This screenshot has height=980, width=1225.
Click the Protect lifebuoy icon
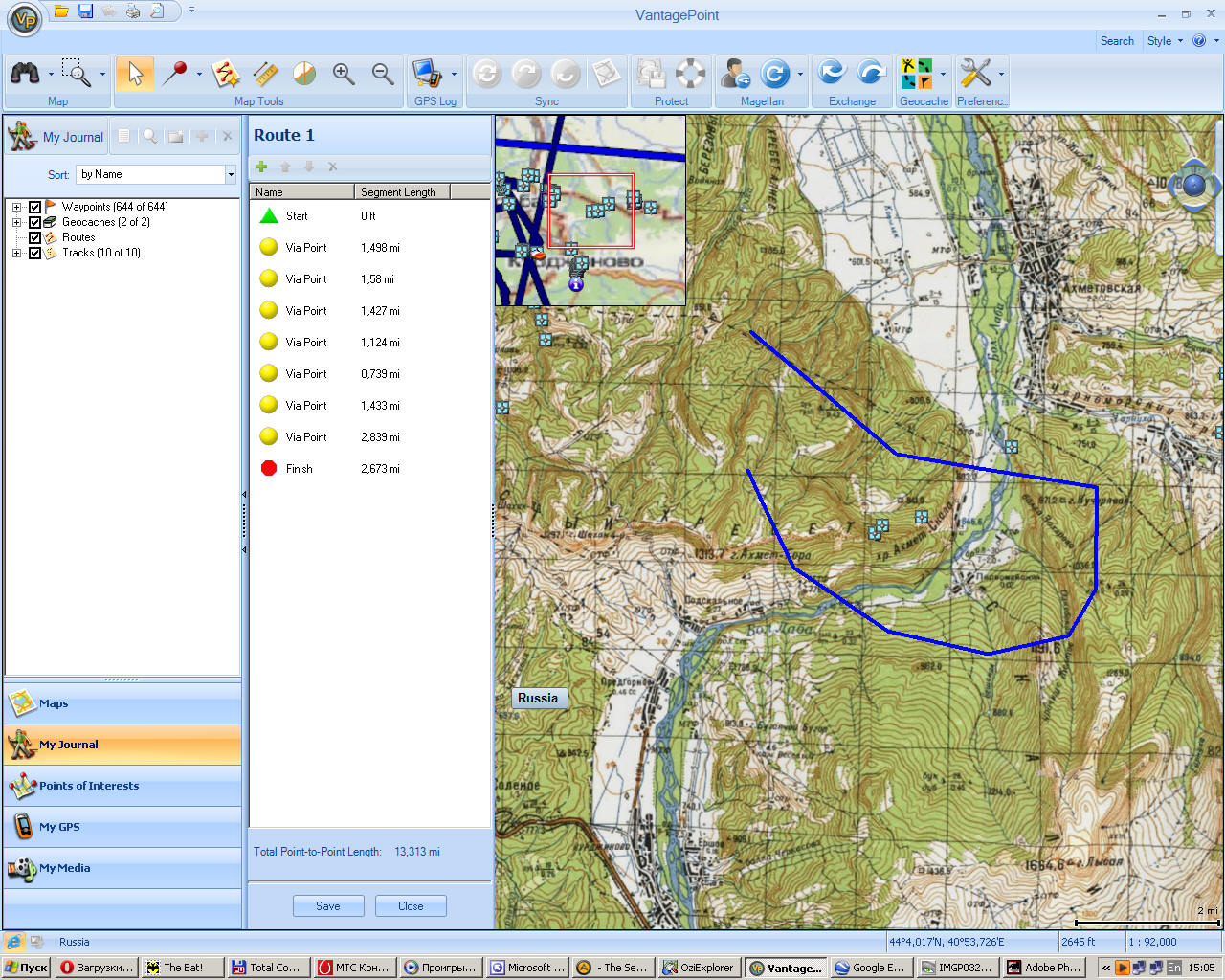(x=690, y=73)
